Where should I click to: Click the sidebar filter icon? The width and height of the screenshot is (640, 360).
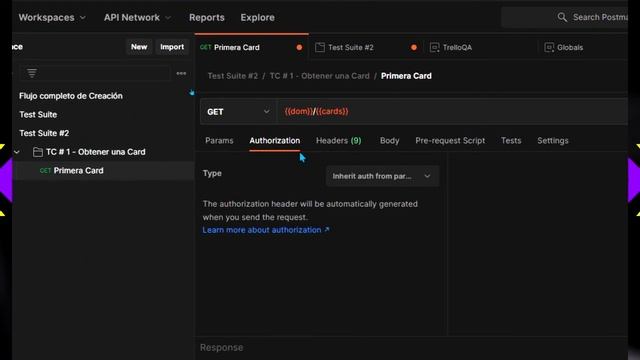pos(32,73)
